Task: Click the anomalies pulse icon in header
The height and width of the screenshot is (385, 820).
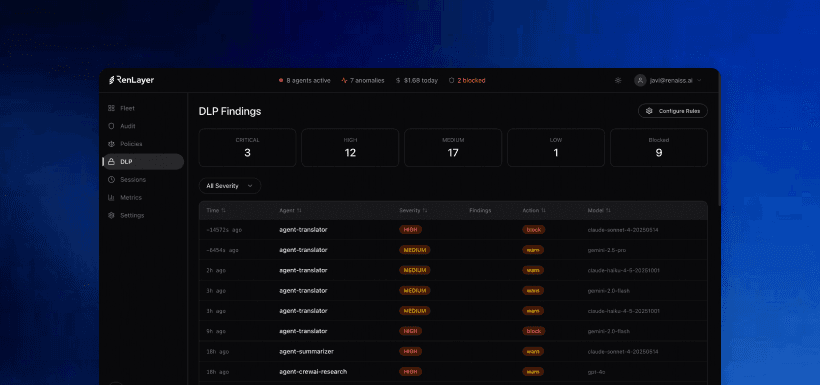Action: (x=344, y=81)
